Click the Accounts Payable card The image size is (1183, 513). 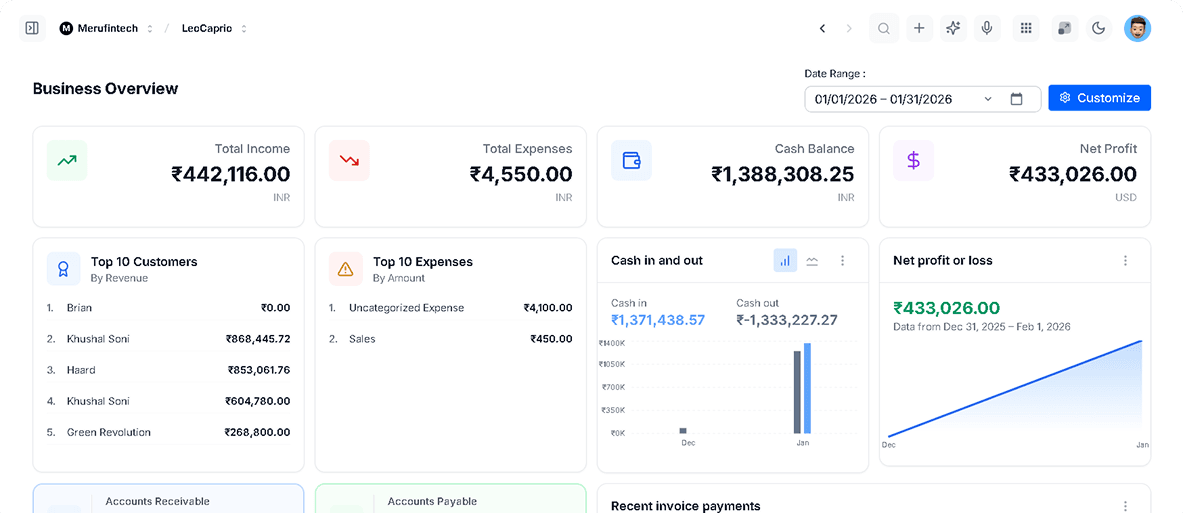tap(450, 499)
